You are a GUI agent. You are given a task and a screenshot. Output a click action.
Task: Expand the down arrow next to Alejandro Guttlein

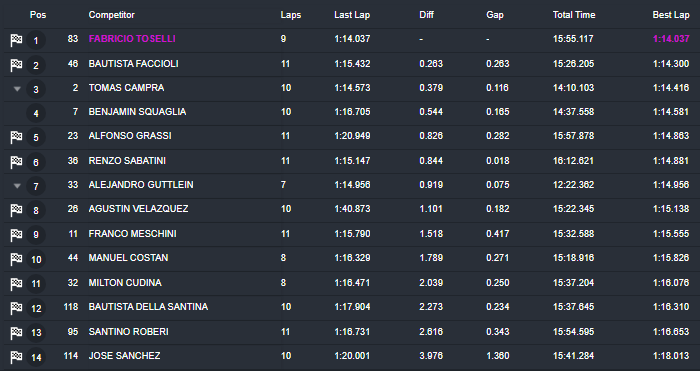click(17, 186)
